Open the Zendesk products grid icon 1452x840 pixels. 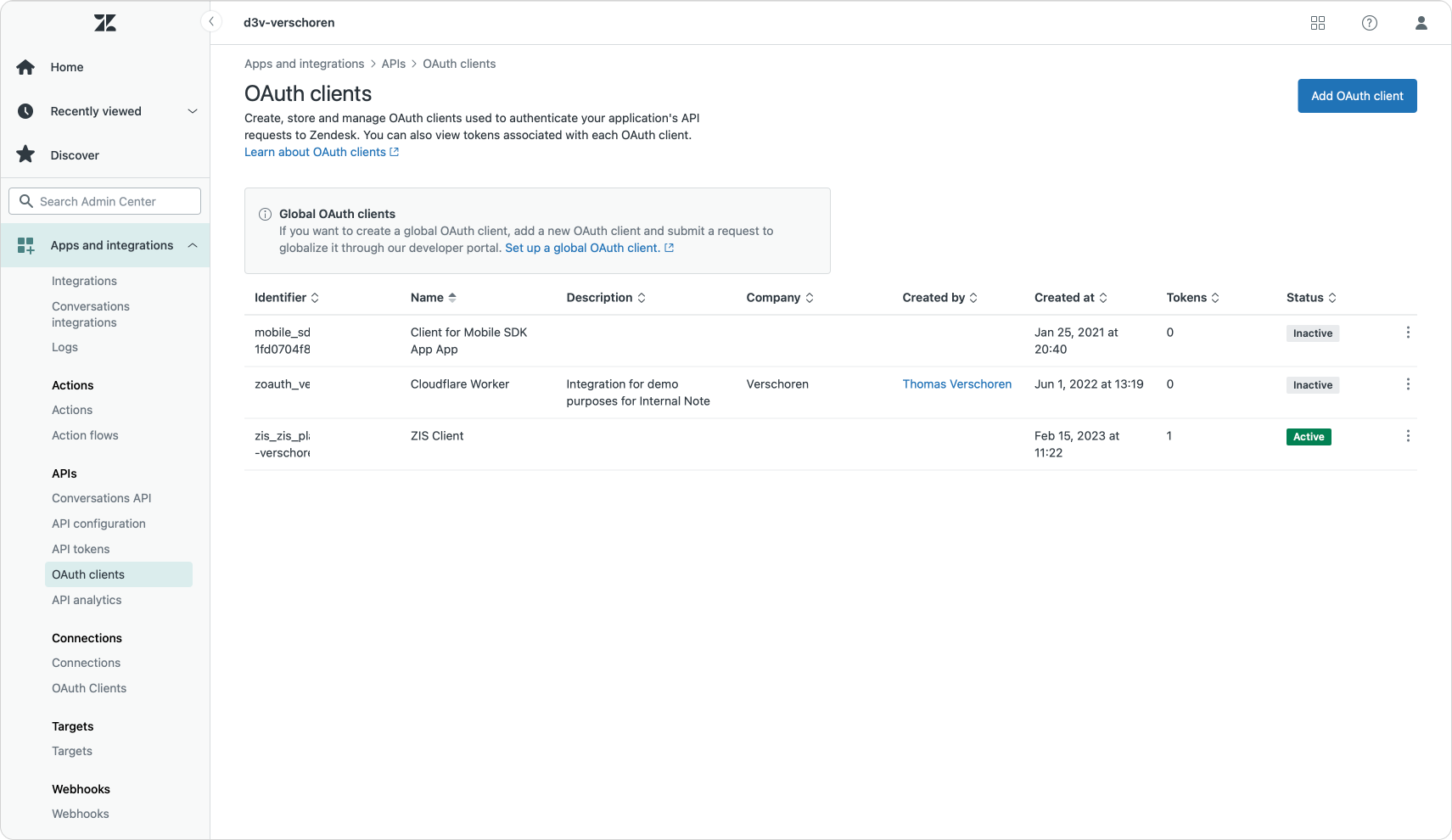(x=1318, y=23)
